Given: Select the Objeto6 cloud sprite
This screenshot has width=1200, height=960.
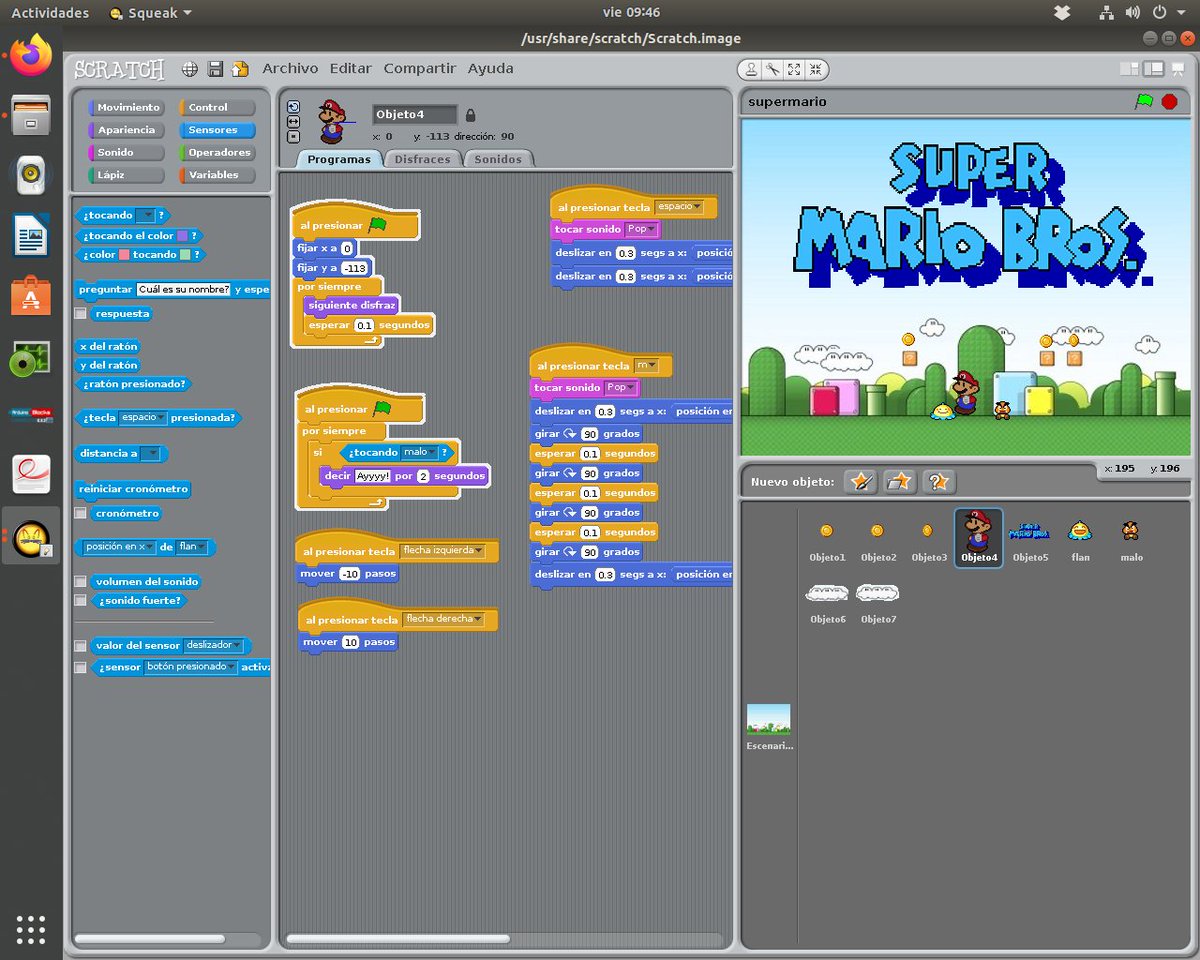Looking at the screenshot, I should 827,603.
